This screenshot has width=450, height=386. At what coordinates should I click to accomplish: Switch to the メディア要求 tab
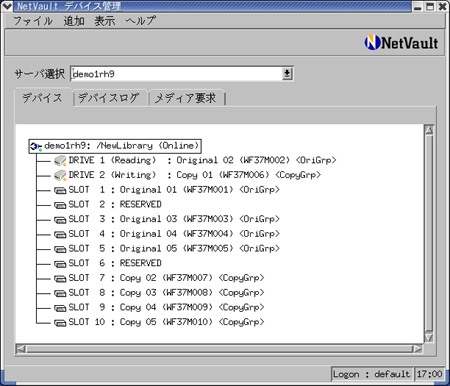(x=186, y=98)
